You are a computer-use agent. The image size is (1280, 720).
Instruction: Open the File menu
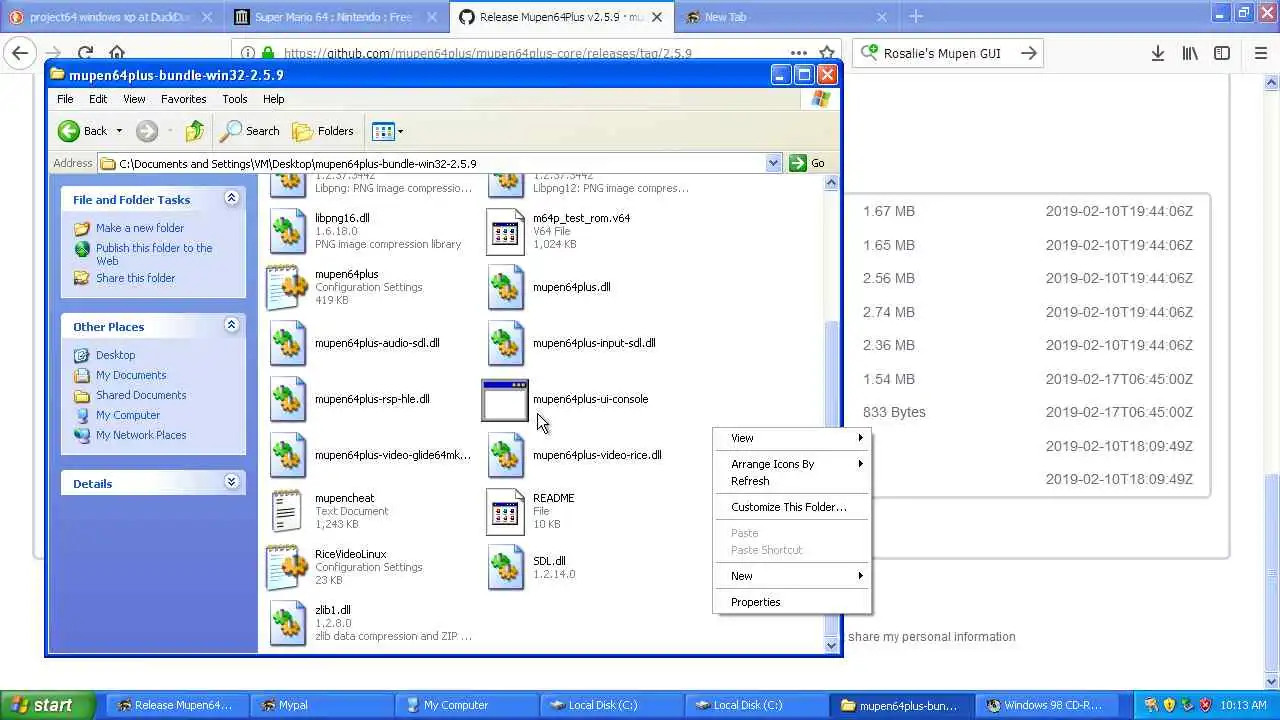click(x=65, y=99)
